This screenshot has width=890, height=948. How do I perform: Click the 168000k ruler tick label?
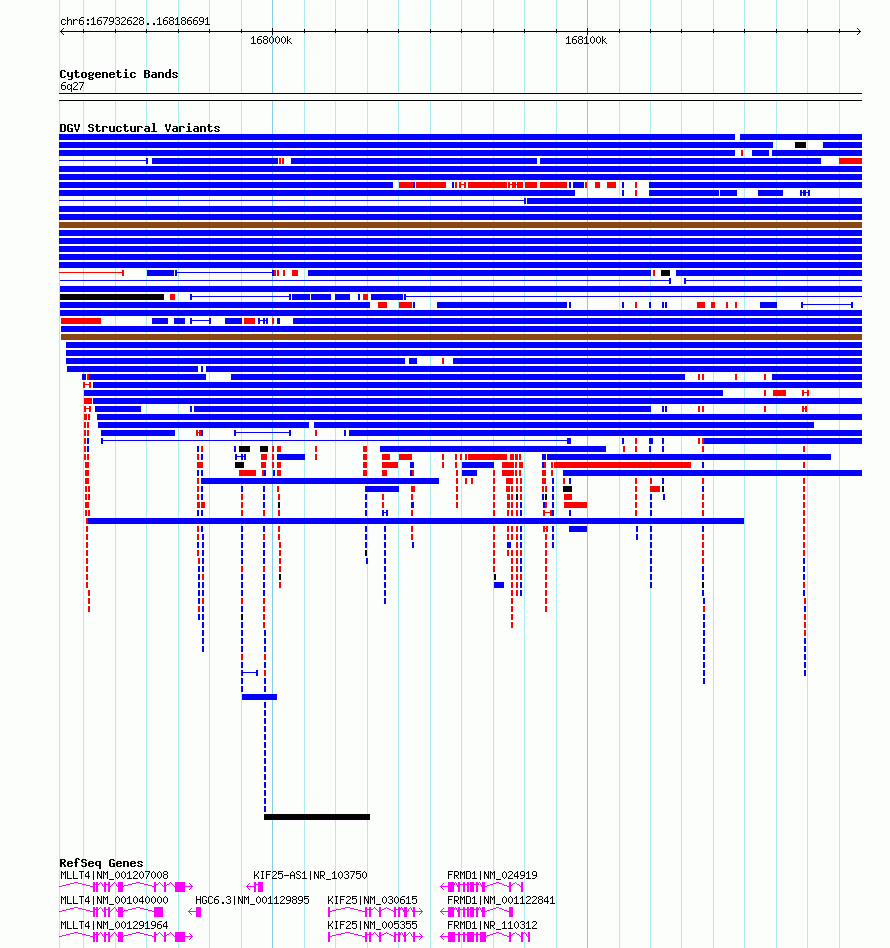pyautogui.click(x=271, y=41)
